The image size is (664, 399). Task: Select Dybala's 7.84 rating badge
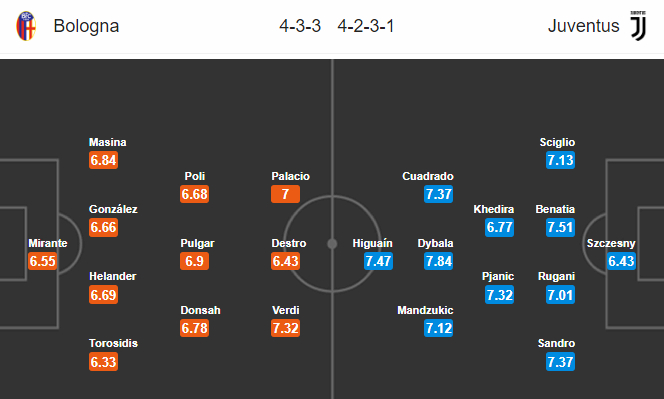point(439,261)
